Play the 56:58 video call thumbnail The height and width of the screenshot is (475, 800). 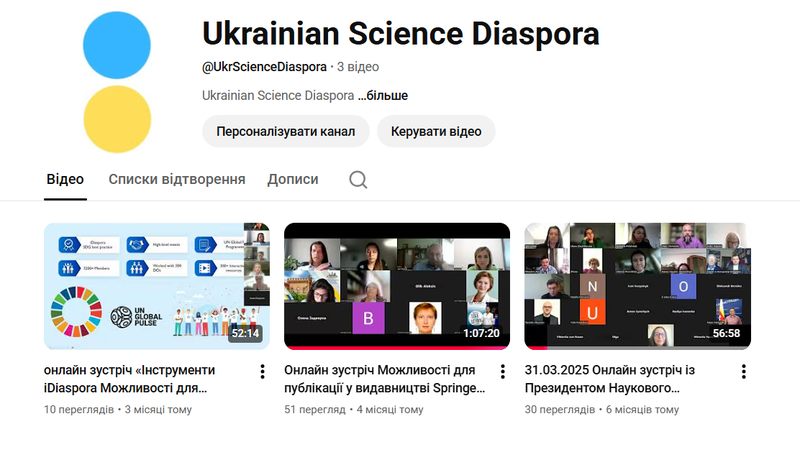coord(637,285)
